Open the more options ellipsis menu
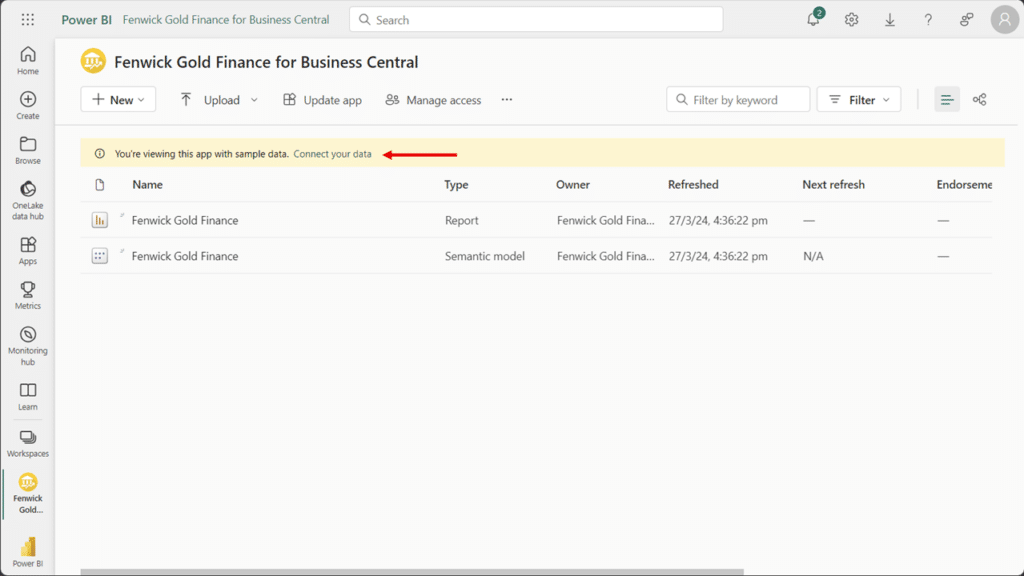The image size is (1024, 576). click(507, 99)
